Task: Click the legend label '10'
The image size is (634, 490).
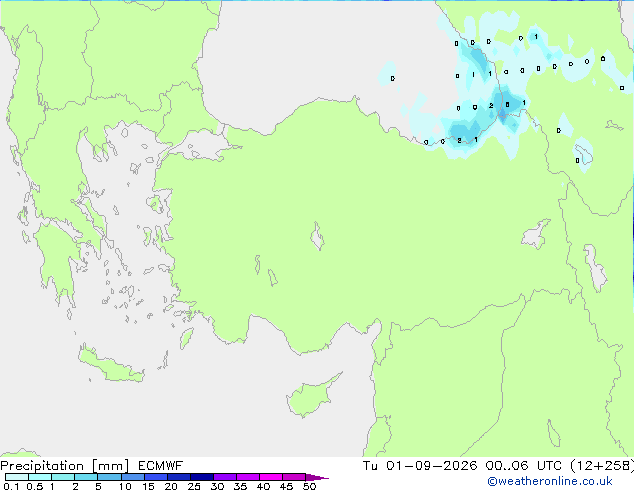Action: (125, 486)
